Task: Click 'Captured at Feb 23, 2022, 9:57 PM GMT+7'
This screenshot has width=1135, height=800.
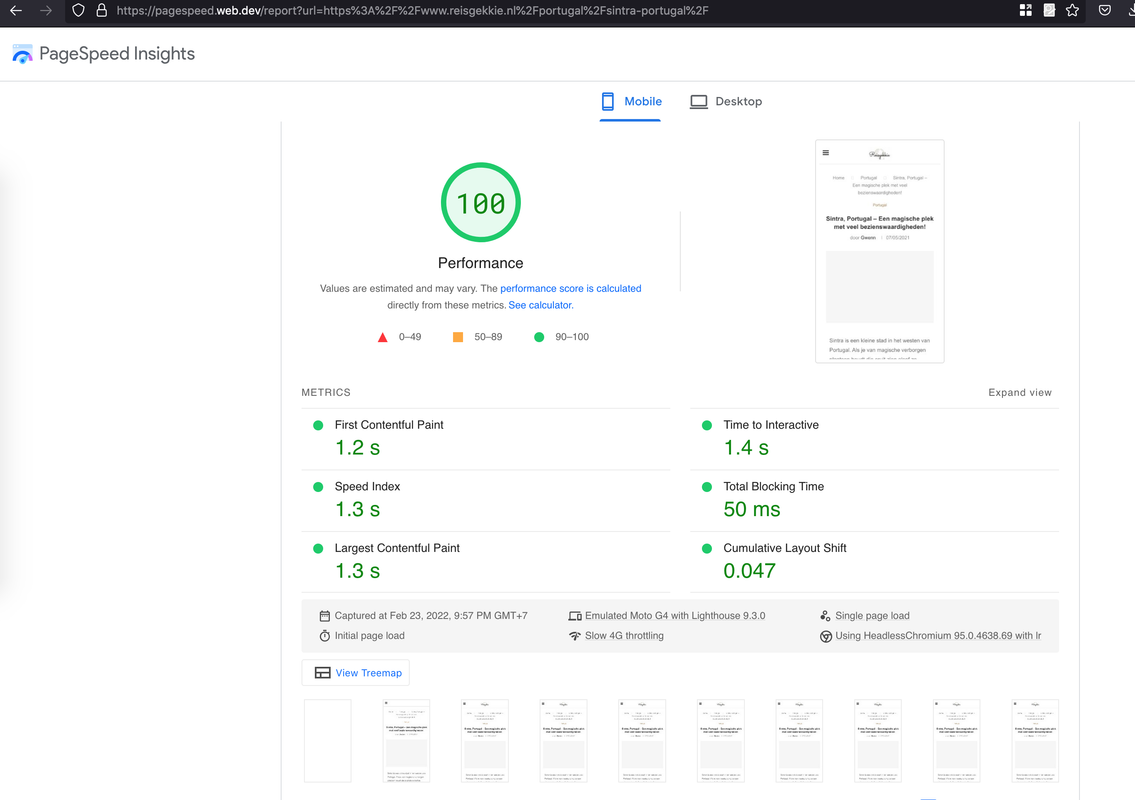Action: click(431, 615)
